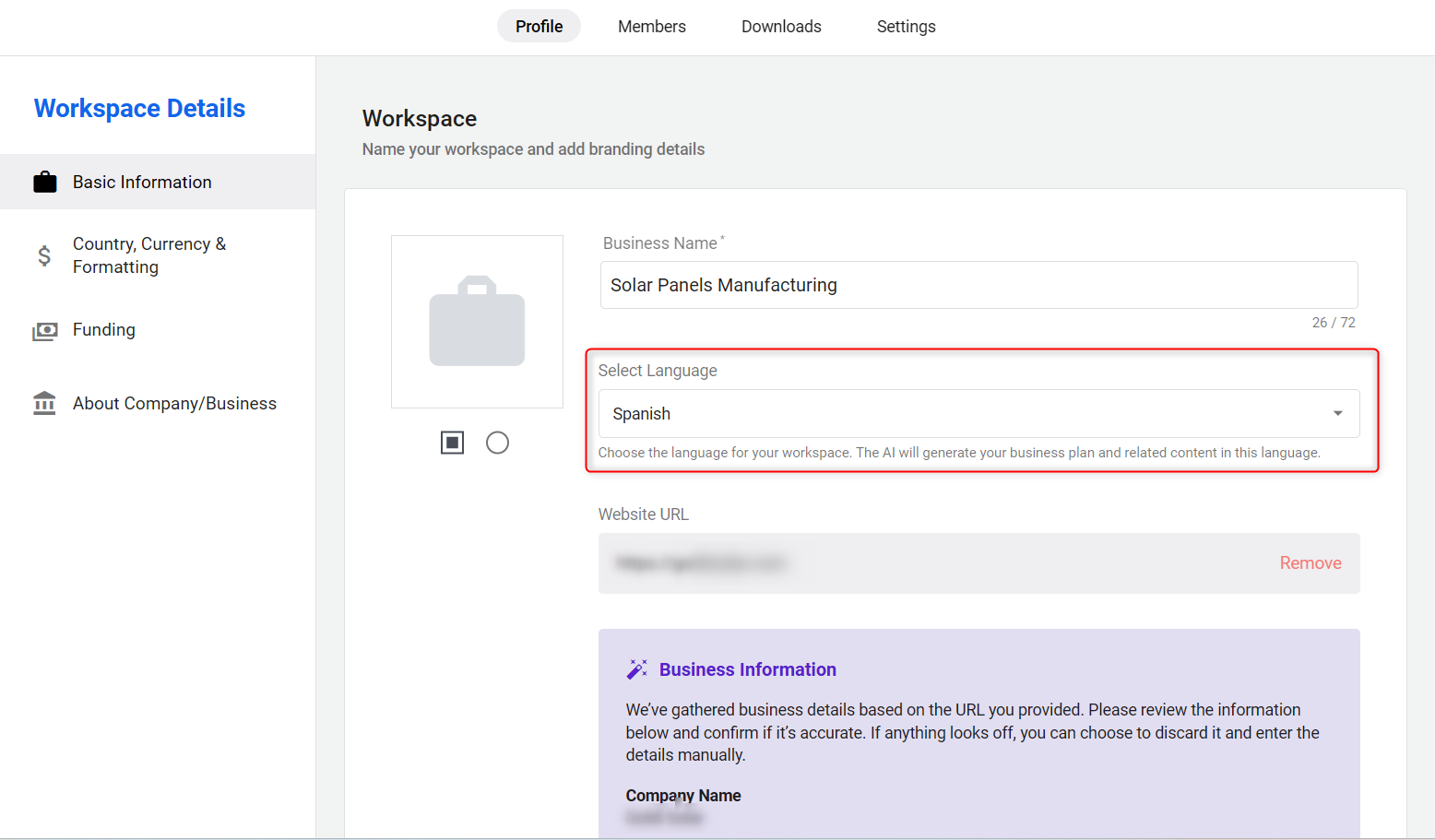Click the dollar sign icon
This screenshot has height=840, width=1435.
[44, 255]
